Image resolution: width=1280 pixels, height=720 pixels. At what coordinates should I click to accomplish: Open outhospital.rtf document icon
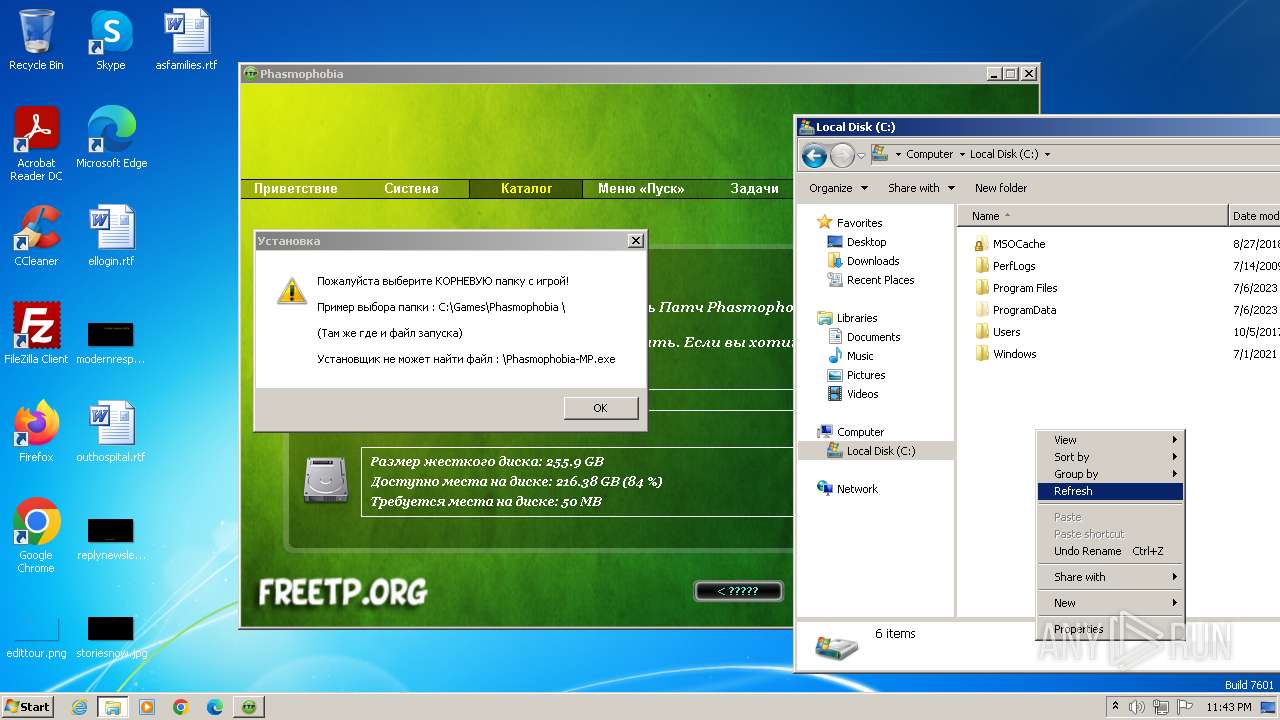[111, 431]
